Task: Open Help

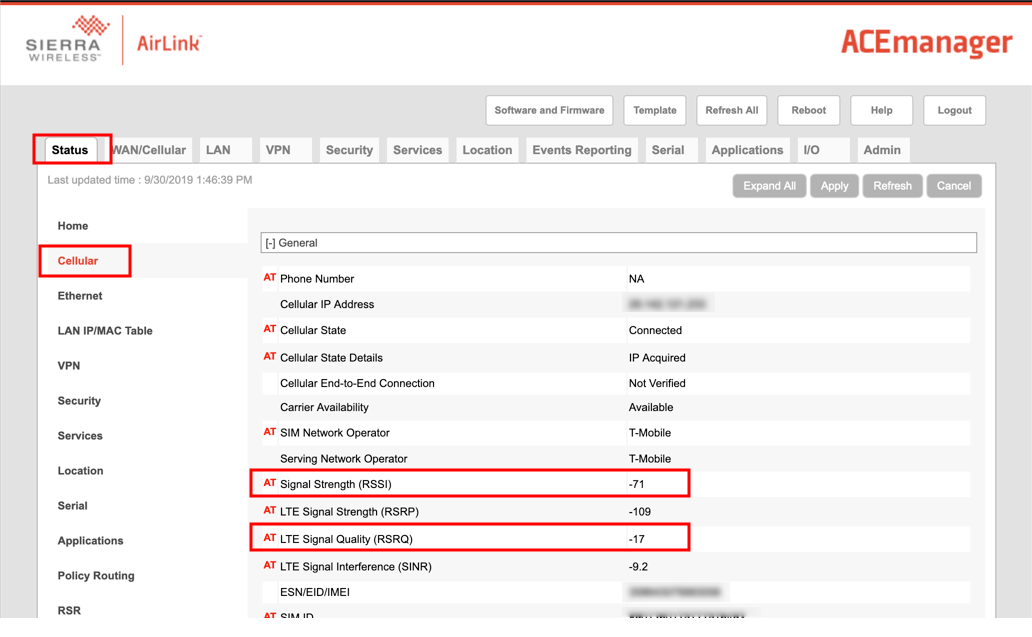Action: click(x=882, y=111)
